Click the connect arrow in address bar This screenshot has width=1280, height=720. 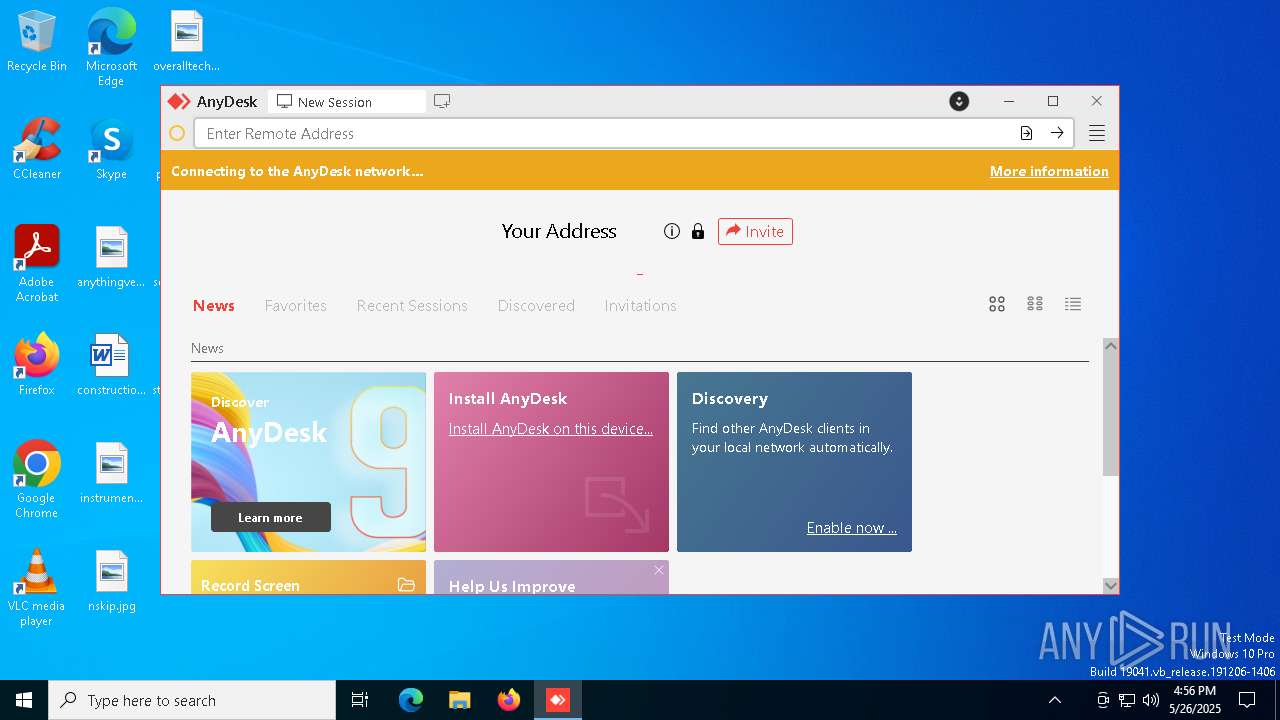coord(1057,133)
